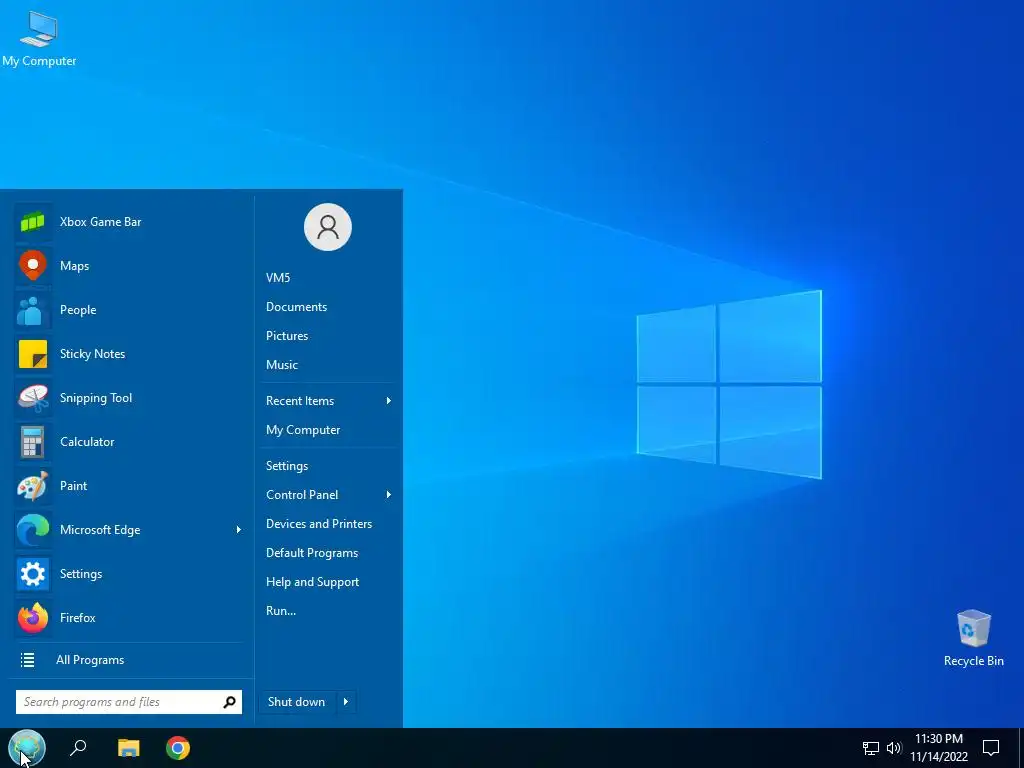
Task: Open Microsoft Edge icon in start menu
Action: pos(33,530)
